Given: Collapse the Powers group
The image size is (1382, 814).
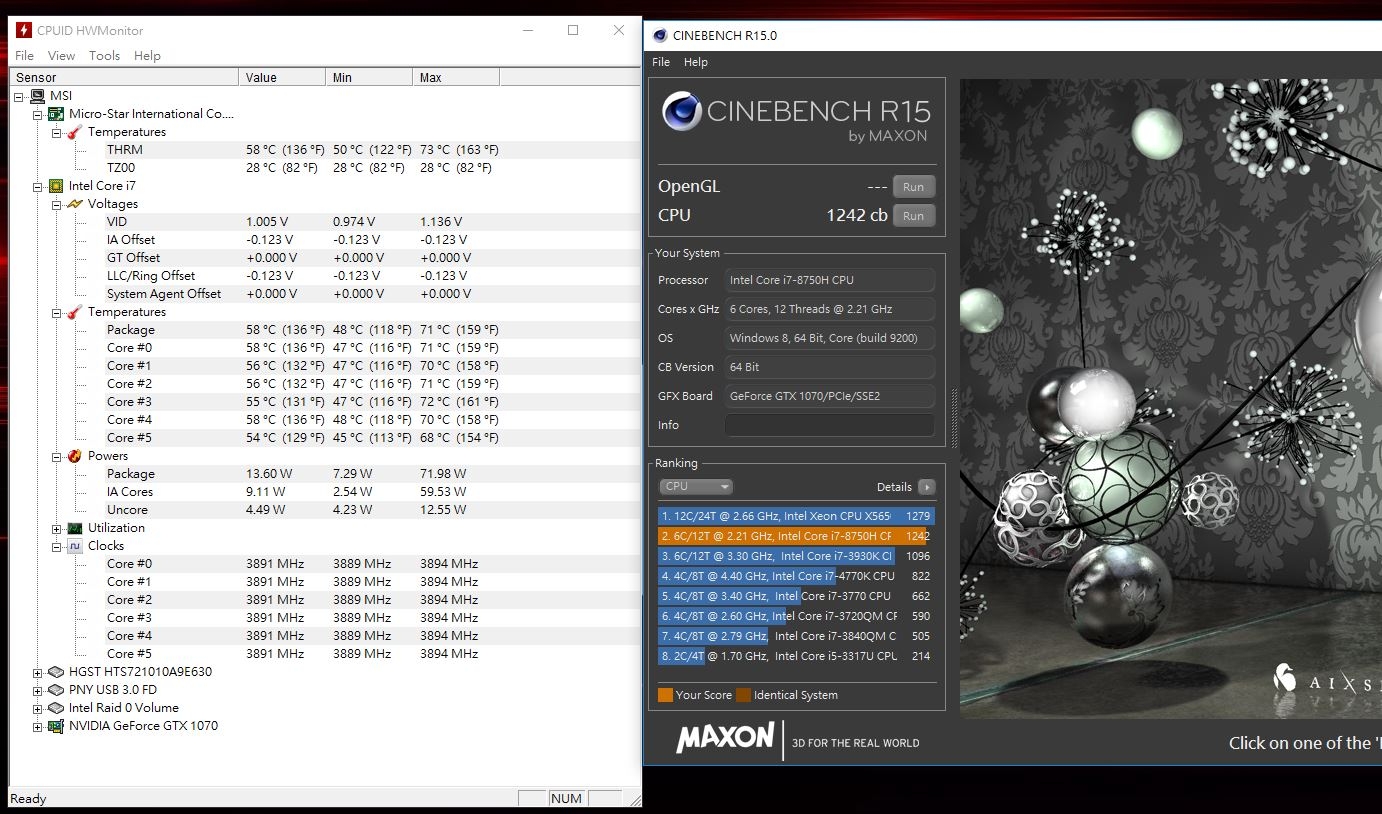Looking at the screenshot, I should point(57,456).
